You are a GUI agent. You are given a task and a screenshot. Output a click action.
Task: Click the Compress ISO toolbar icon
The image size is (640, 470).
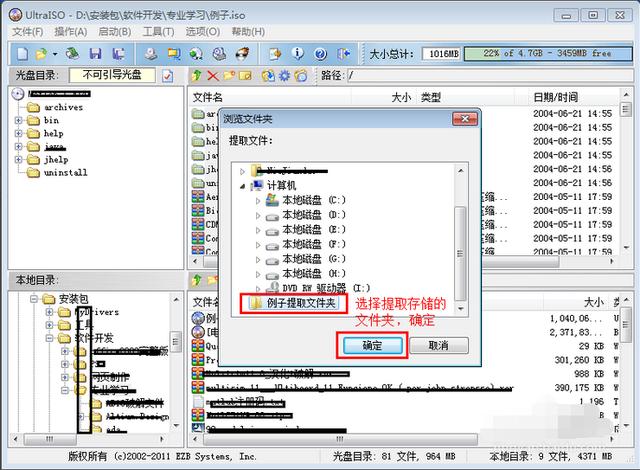tap(174, 53)
